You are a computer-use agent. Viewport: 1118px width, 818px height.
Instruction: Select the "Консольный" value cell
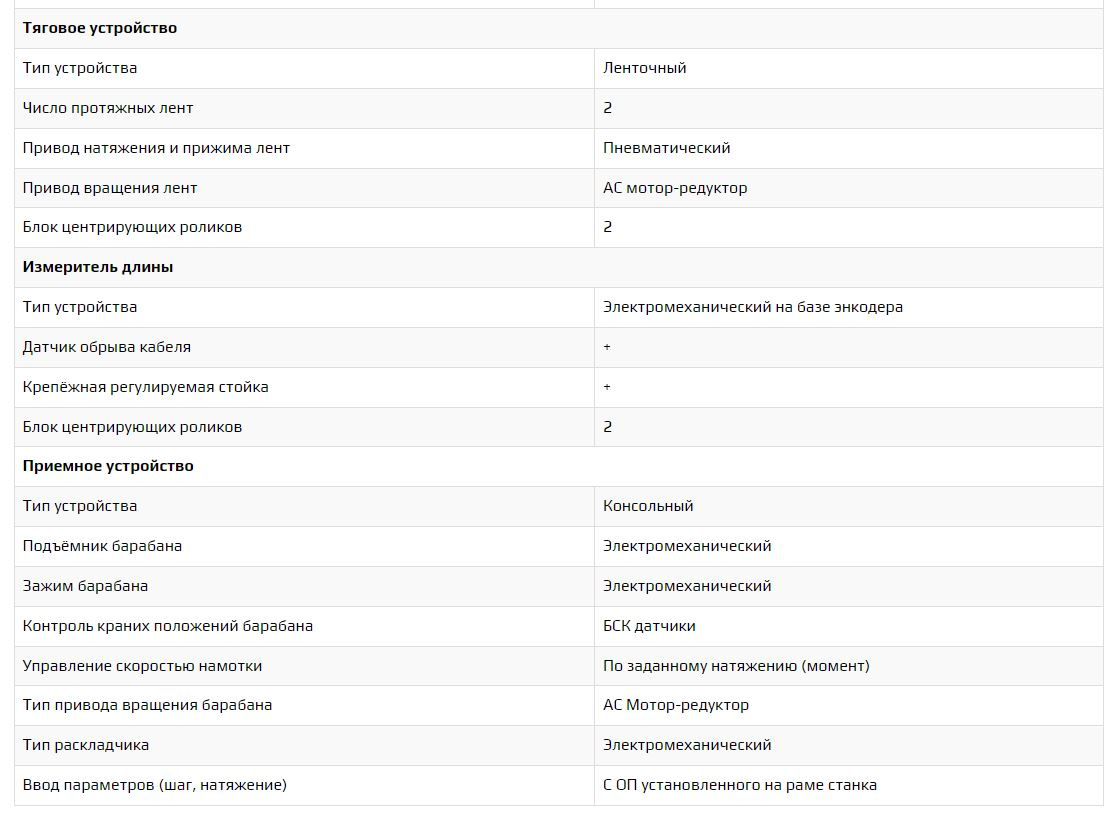pos(648,506)
